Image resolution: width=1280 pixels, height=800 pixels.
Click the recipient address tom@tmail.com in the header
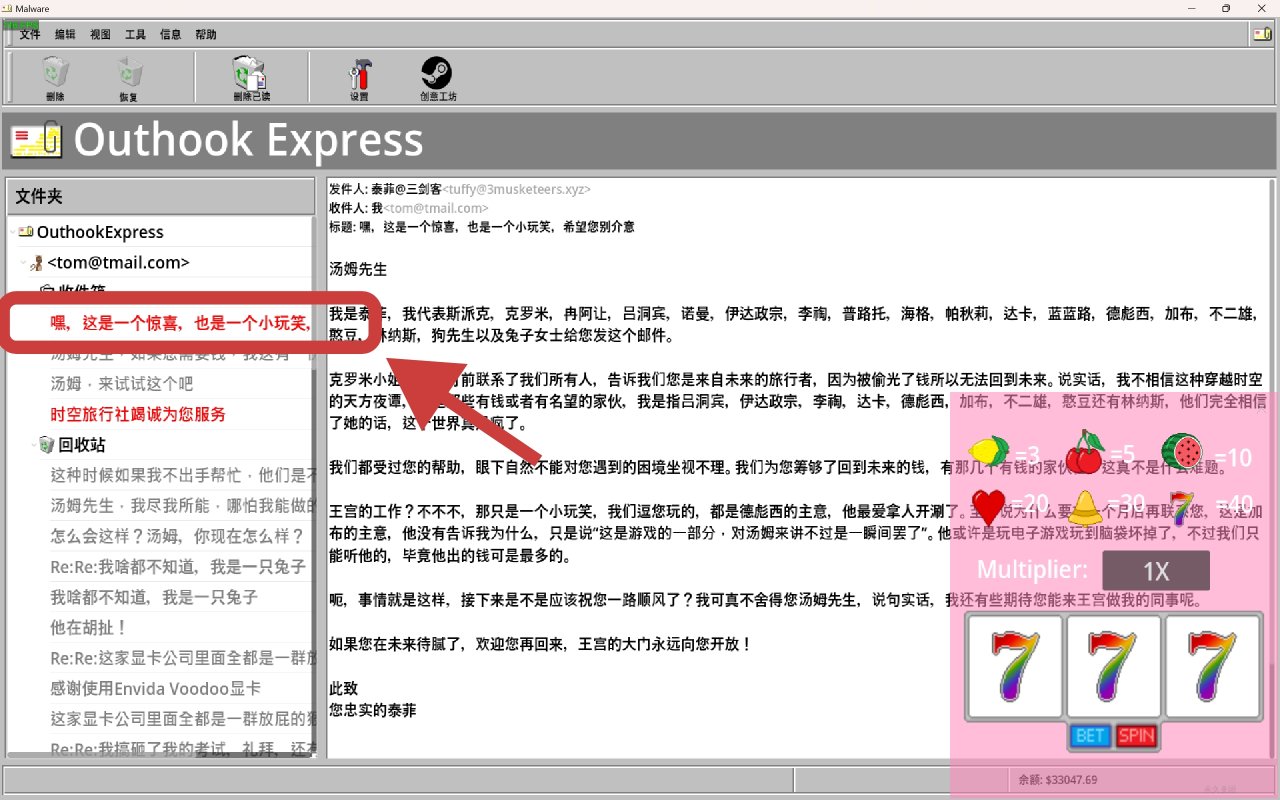point(436,208)
